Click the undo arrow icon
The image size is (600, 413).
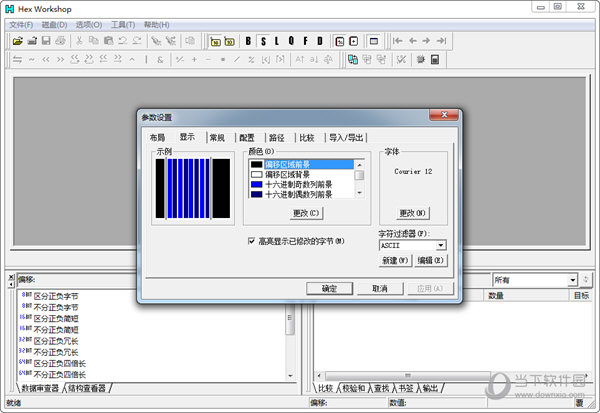(123, 41)
